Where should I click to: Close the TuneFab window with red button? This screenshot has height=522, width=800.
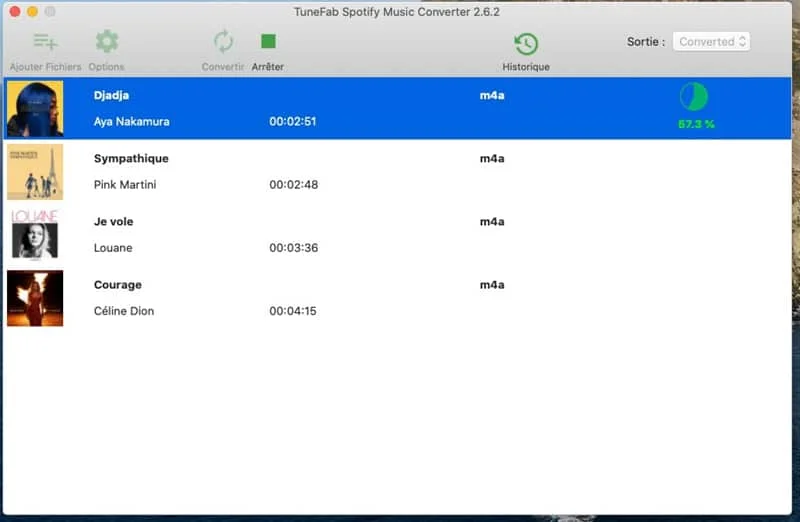15,11
